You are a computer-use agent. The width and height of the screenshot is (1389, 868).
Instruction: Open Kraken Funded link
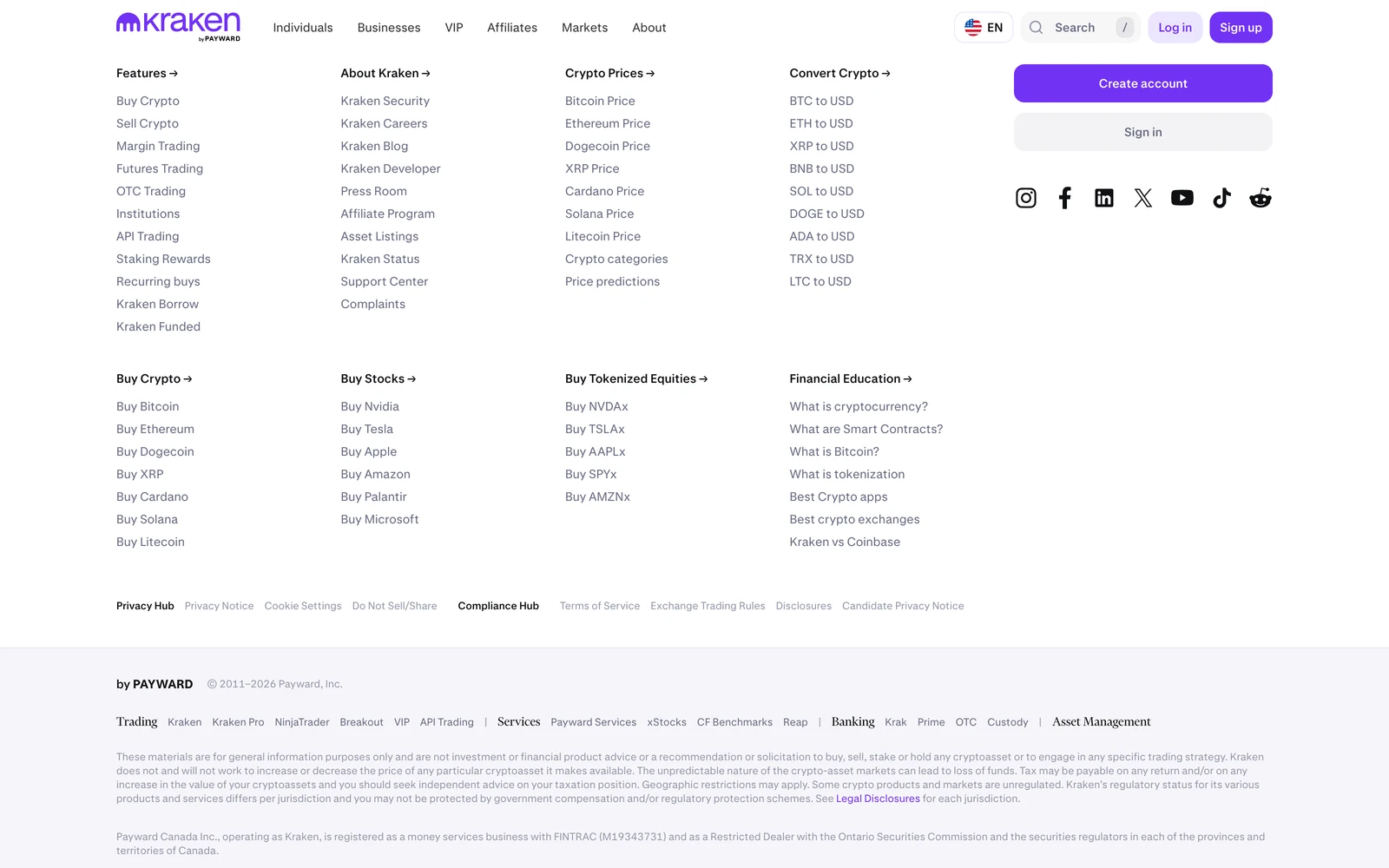[158, 326]
